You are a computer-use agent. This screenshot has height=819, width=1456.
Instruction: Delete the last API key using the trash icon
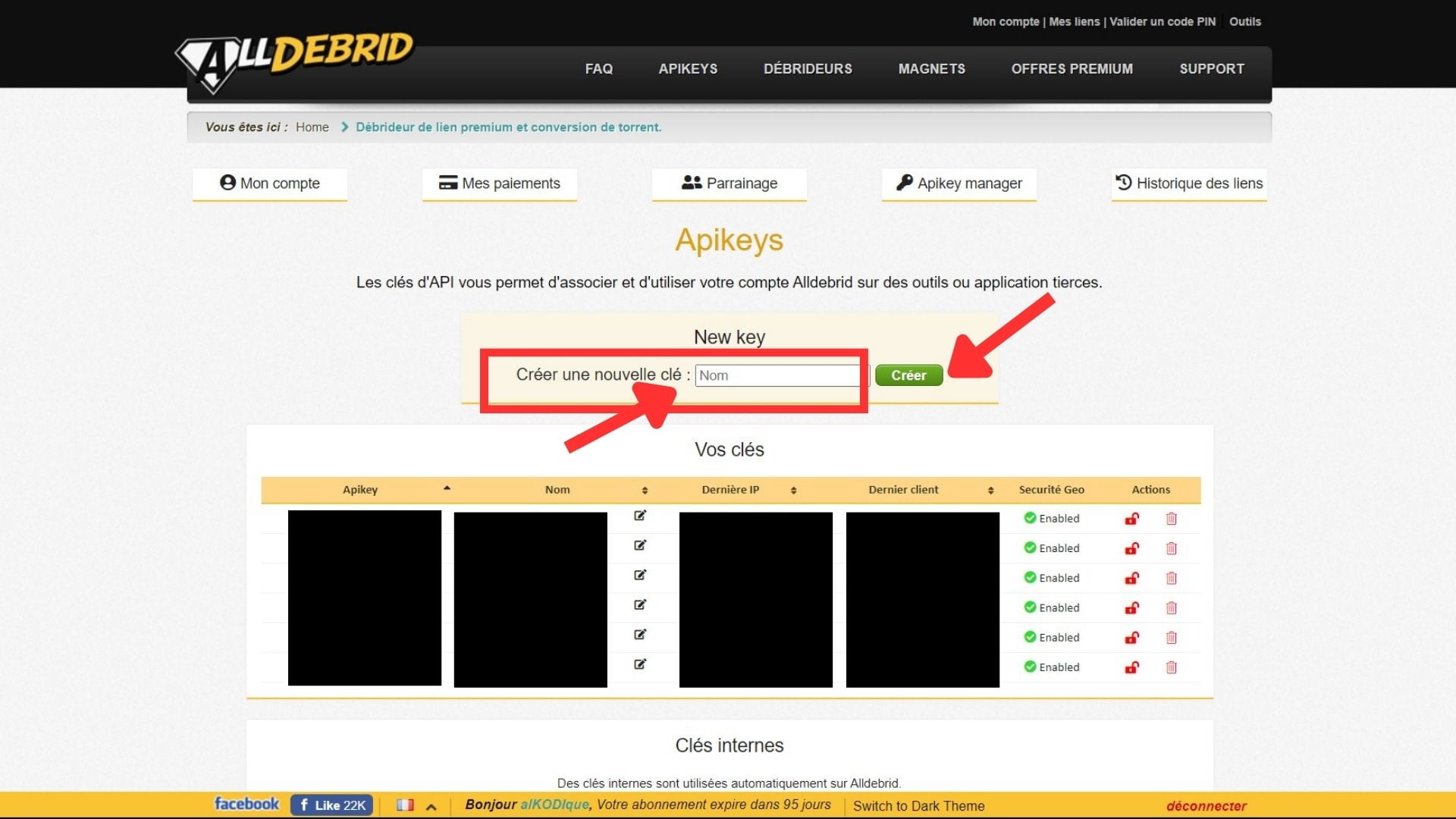pyautogui.click(x=1172, y=667)
